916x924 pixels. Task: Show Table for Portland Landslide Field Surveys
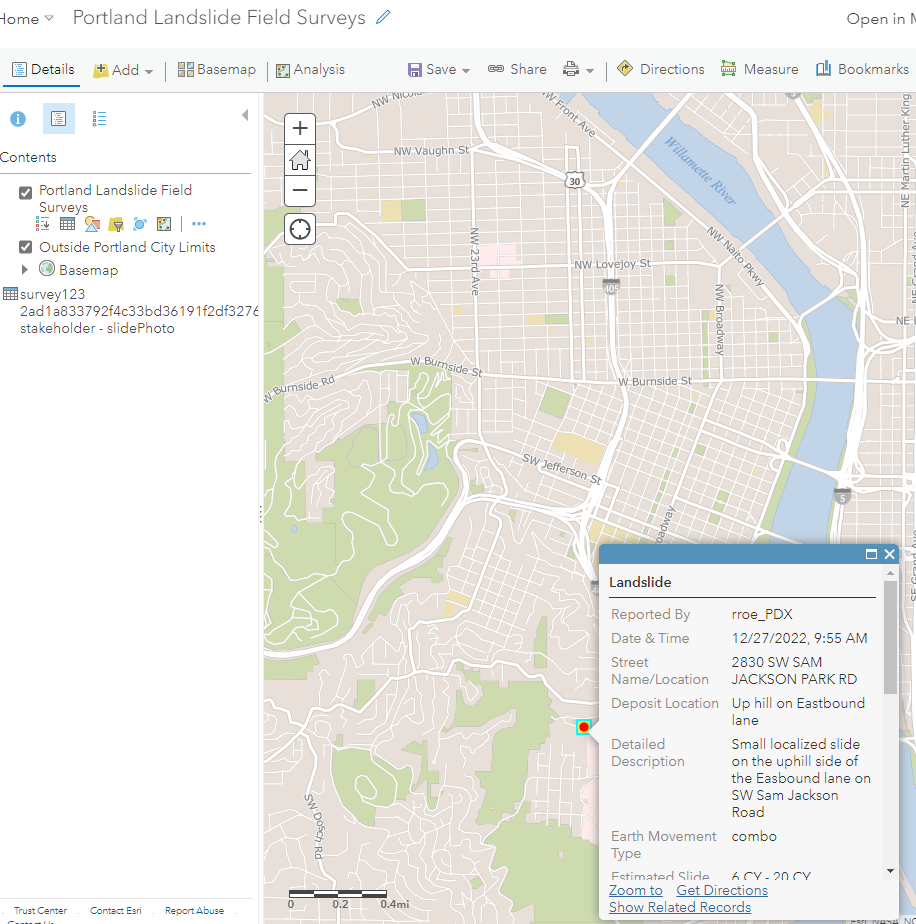tap(67, 223)
